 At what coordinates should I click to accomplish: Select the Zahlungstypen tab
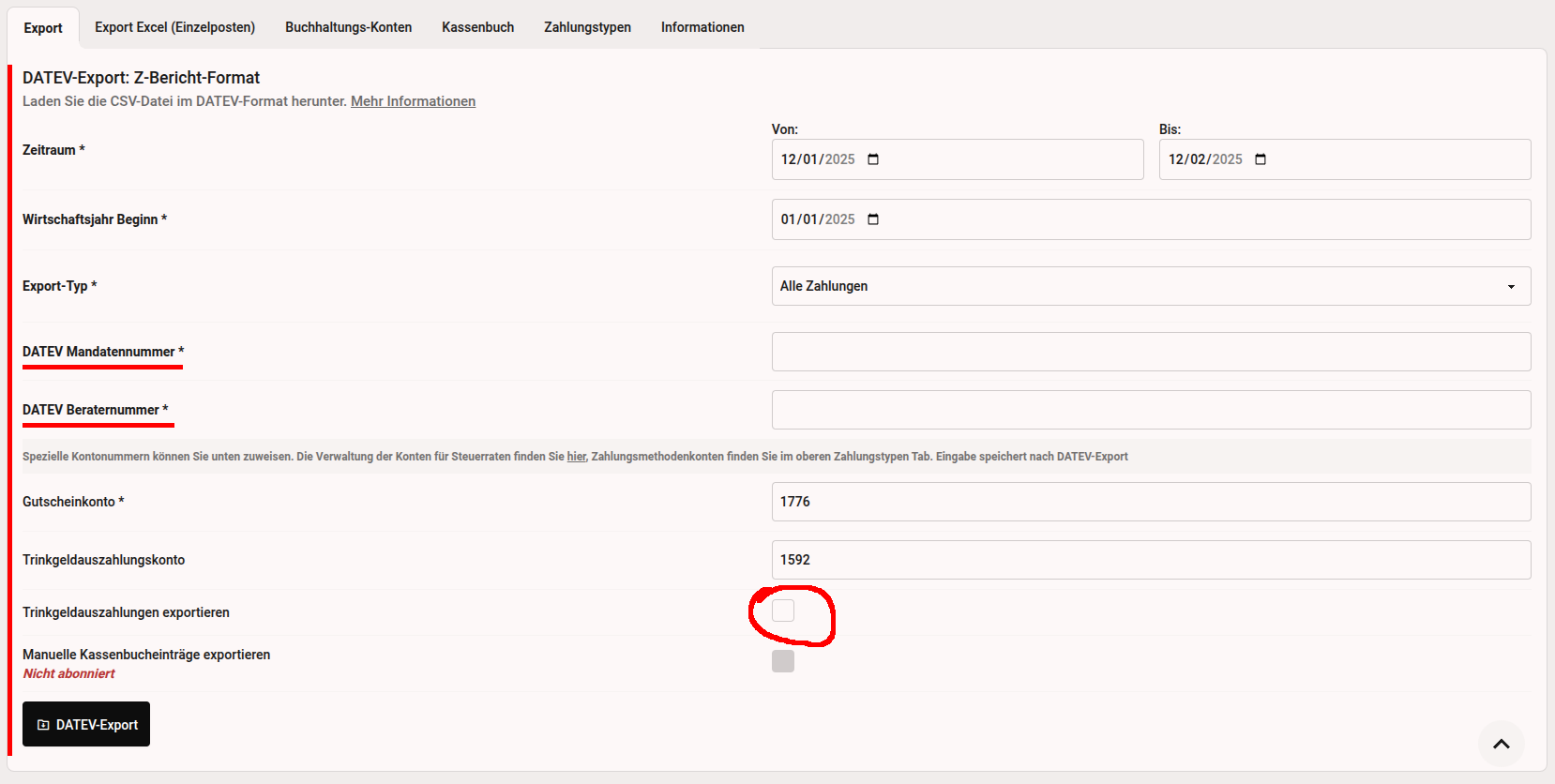pyautogui.click(x=588, y=27)
